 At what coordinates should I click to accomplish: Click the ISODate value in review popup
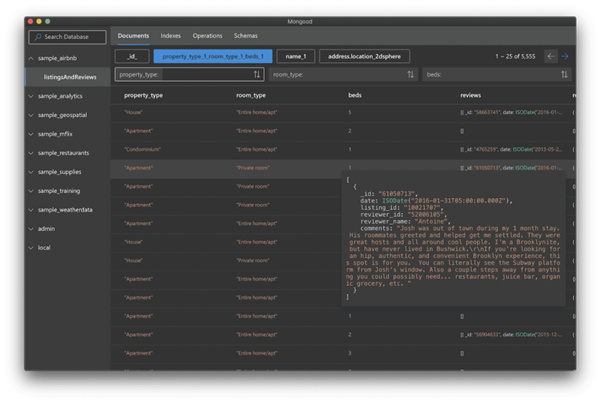click(447, 201)
